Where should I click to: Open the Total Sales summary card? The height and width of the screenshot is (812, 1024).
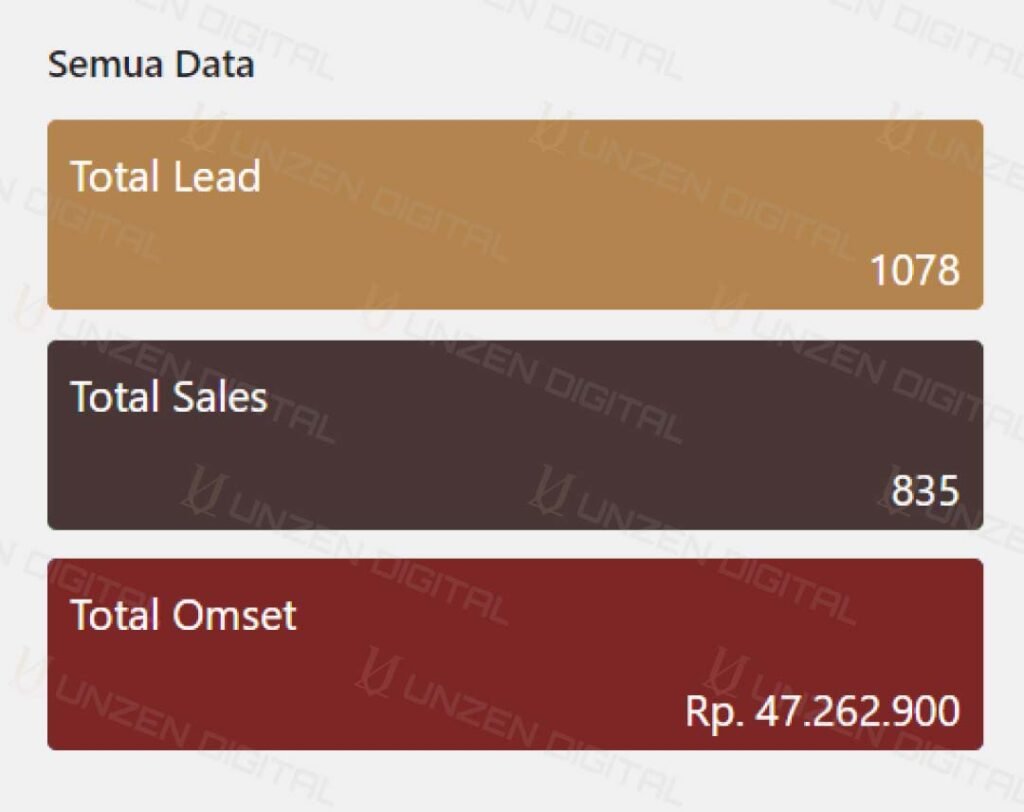(515, 434)
